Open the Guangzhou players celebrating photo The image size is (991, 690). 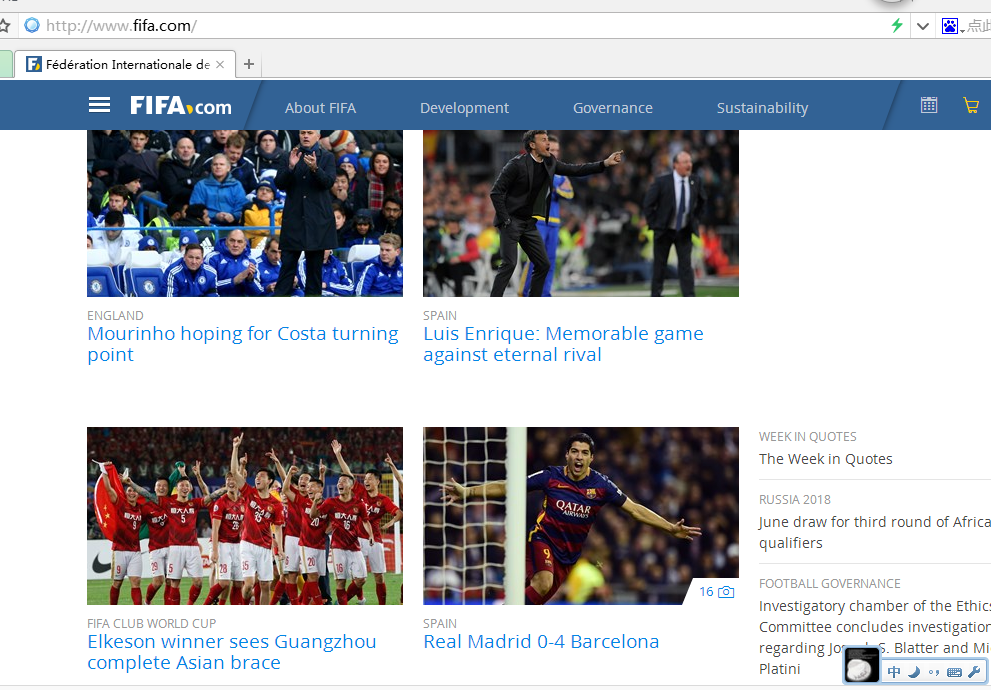click(245, 516)
